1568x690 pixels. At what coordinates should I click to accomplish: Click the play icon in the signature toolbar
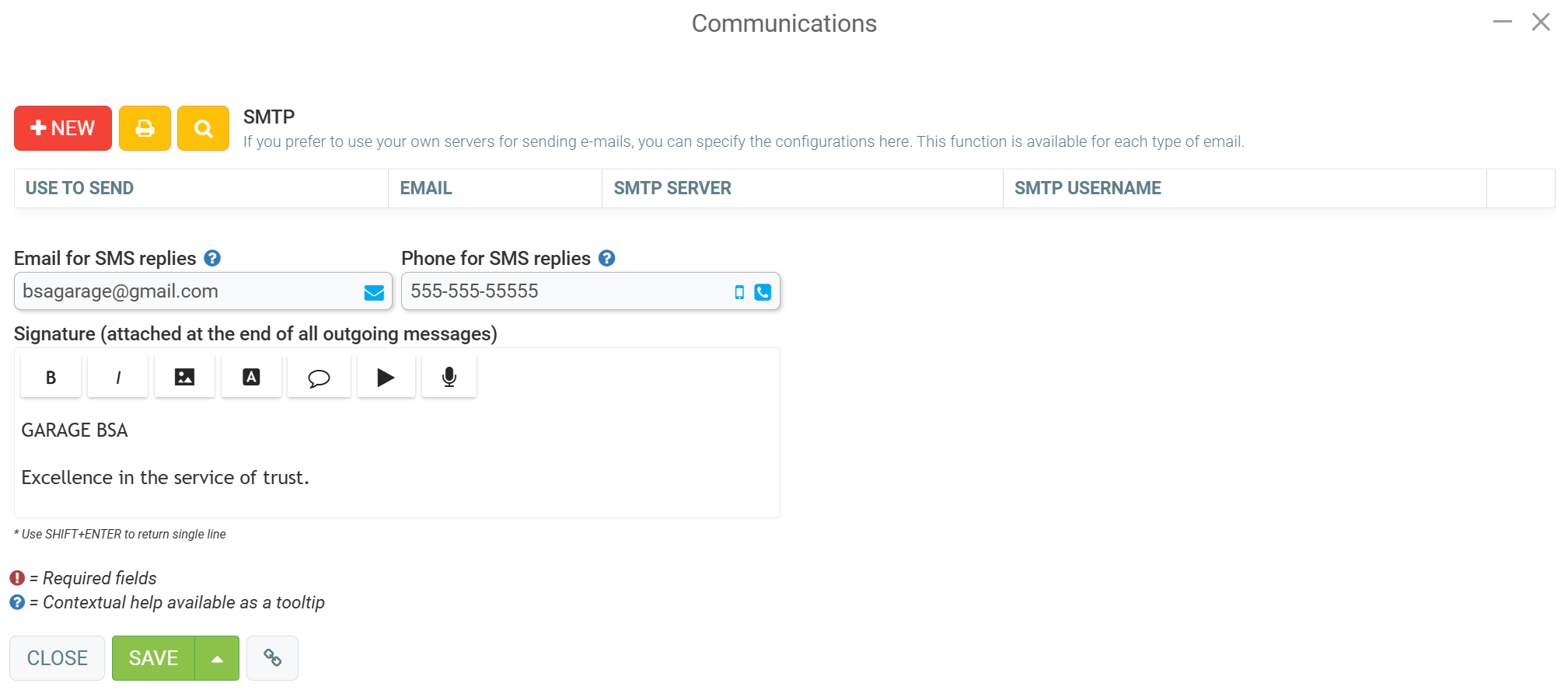[386, 376]
